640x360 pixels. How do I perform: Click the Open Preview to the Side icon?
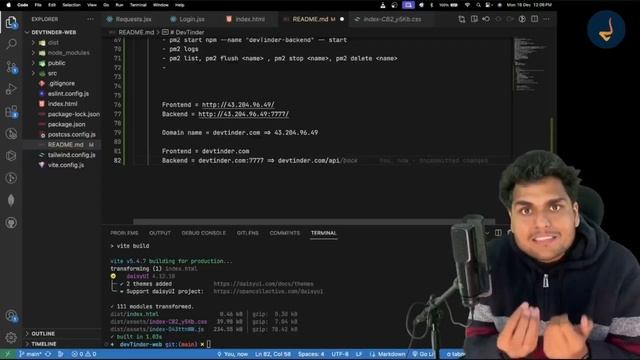coord(474,19)
